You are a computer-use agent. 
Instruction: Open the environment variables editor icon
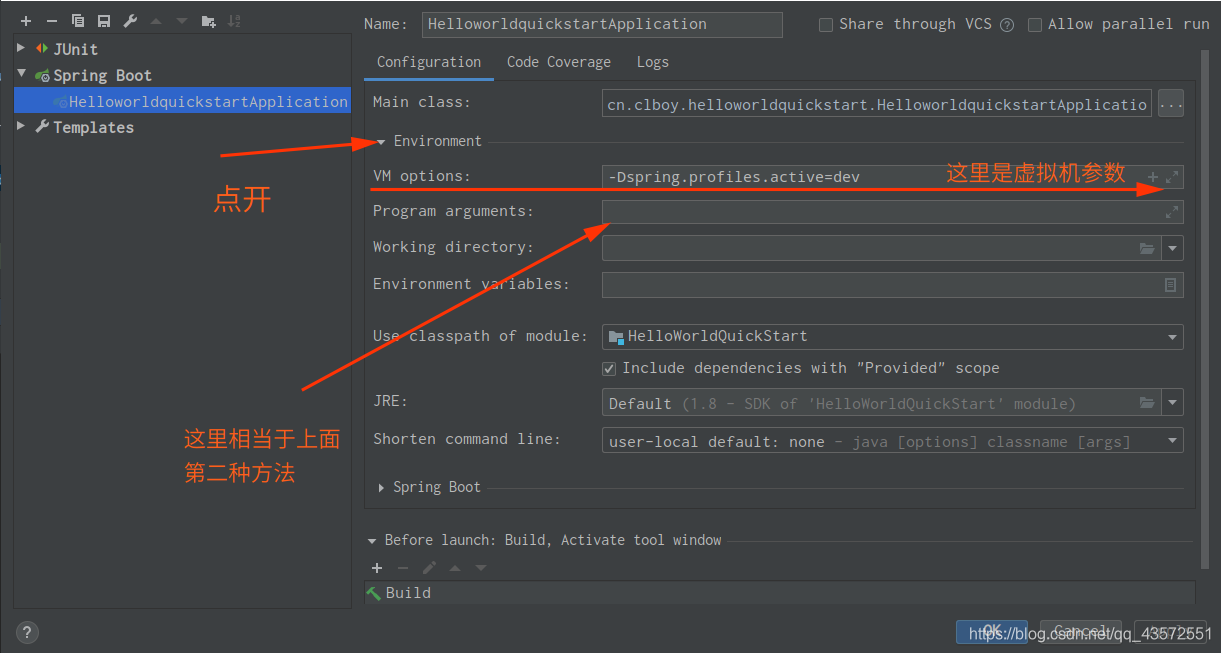(1170, 285)
